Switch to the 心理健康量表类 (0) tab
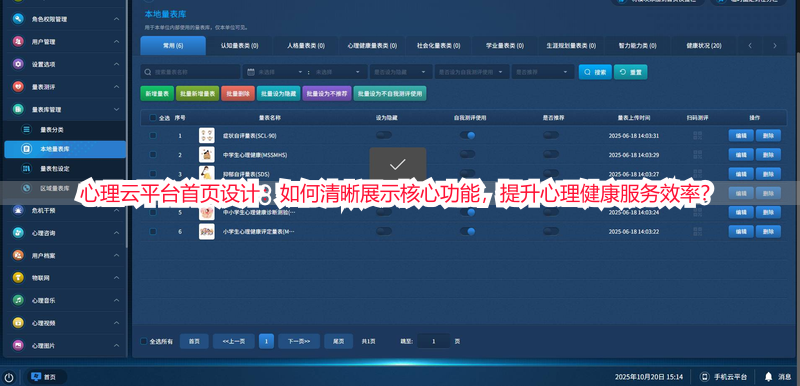This screenshot has width=800, height=386. point(372,45)
